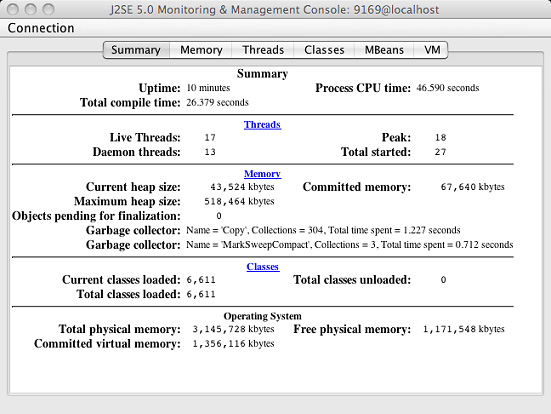Select the uptime value '10 minutes'
551x414 pixels.
pos(208,88)
